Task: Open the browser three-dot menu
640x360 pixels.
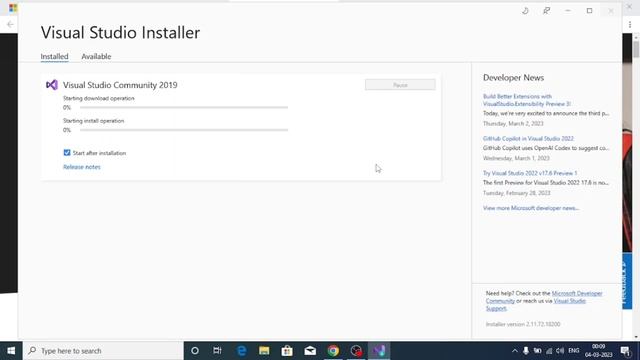Action: [630, 25]
